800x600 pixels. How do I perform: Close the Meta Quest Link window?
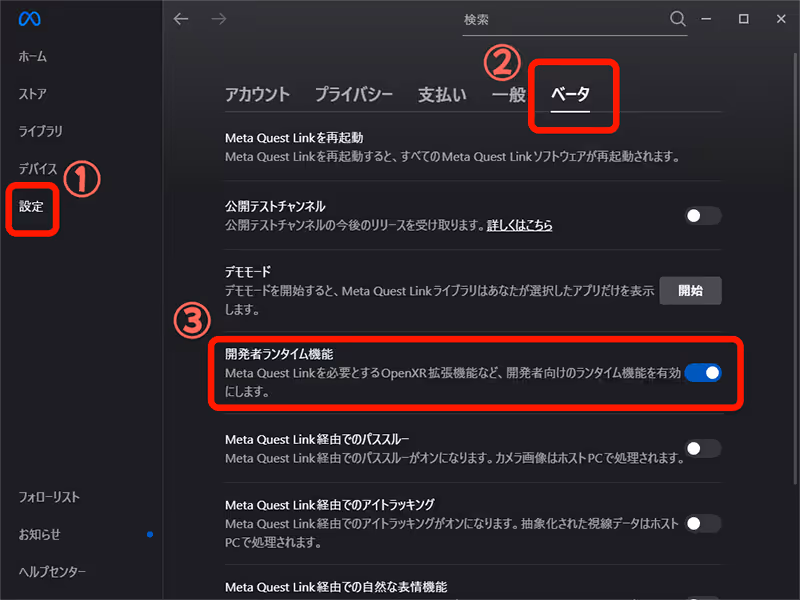coord(779,19)
